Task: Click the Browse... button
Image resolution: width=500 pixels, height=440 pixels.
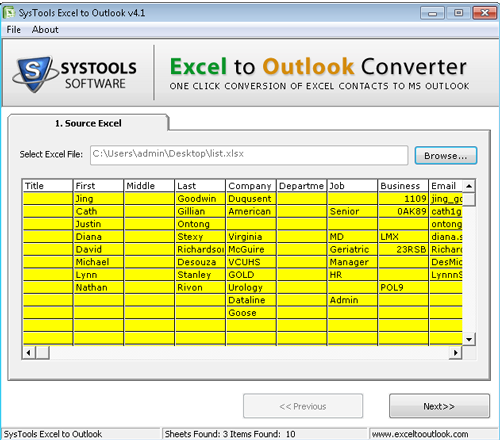Action: click(446, 156)
